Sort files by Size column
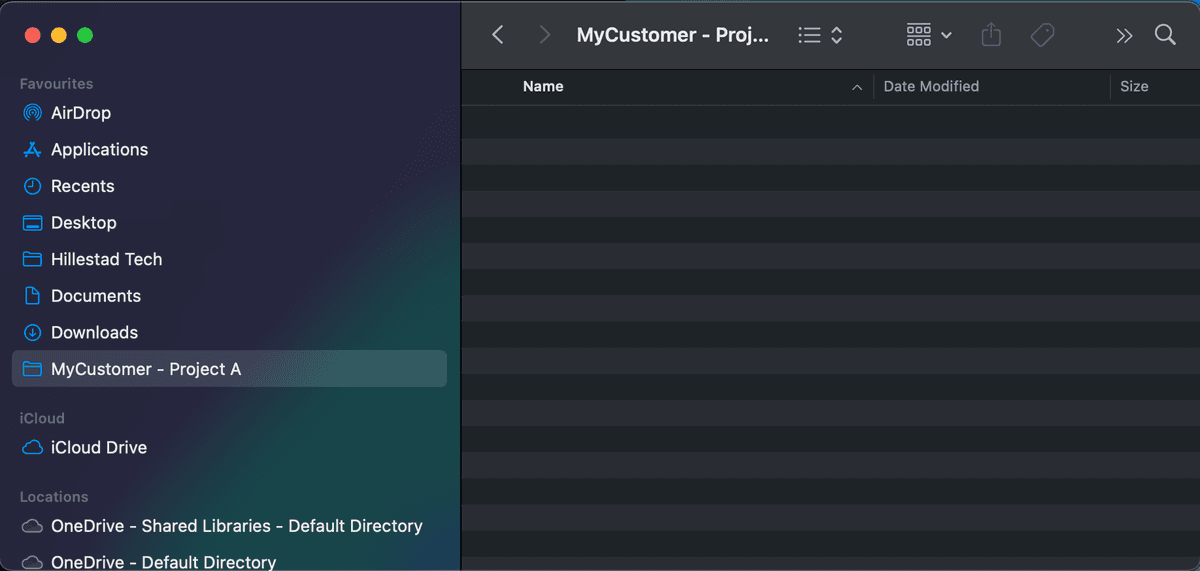This screenshot has height=571, width=1200. click(1134, 87)
